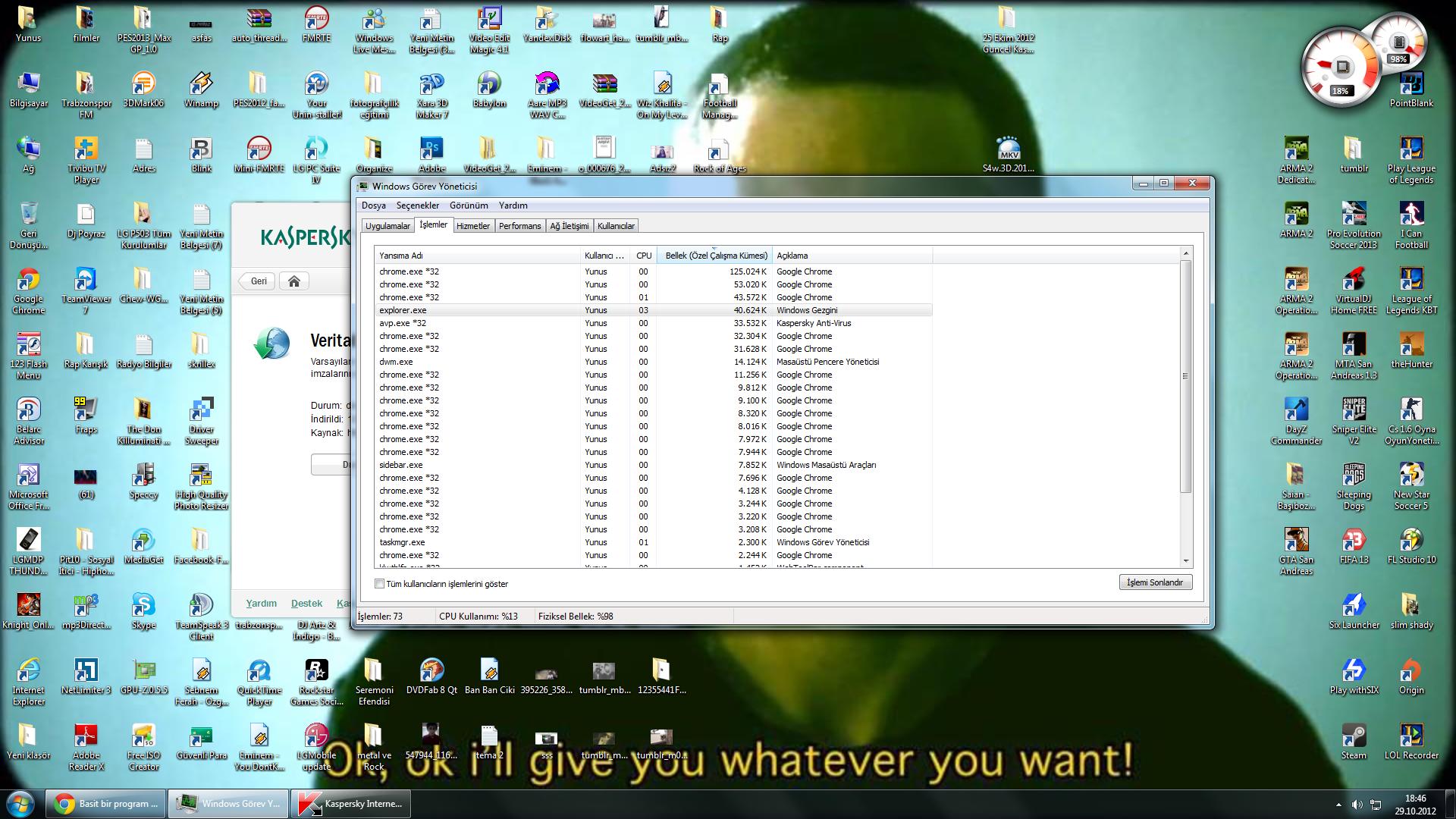Open the Seçenekler menu

[x=417, y=206]
